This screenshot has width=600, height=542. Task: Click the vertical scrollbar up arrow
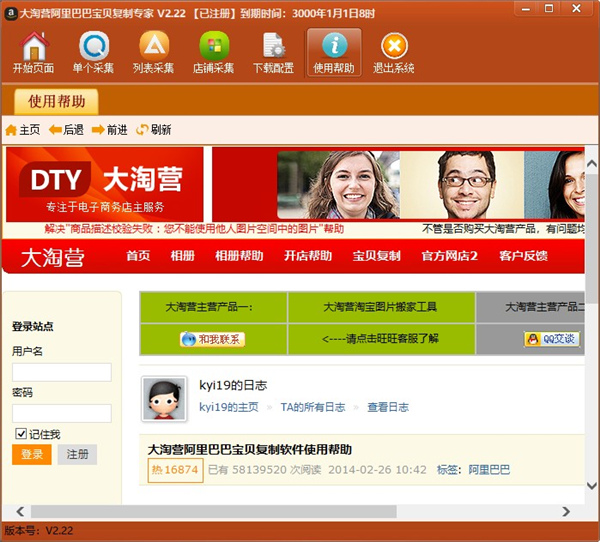coord(592,164)
